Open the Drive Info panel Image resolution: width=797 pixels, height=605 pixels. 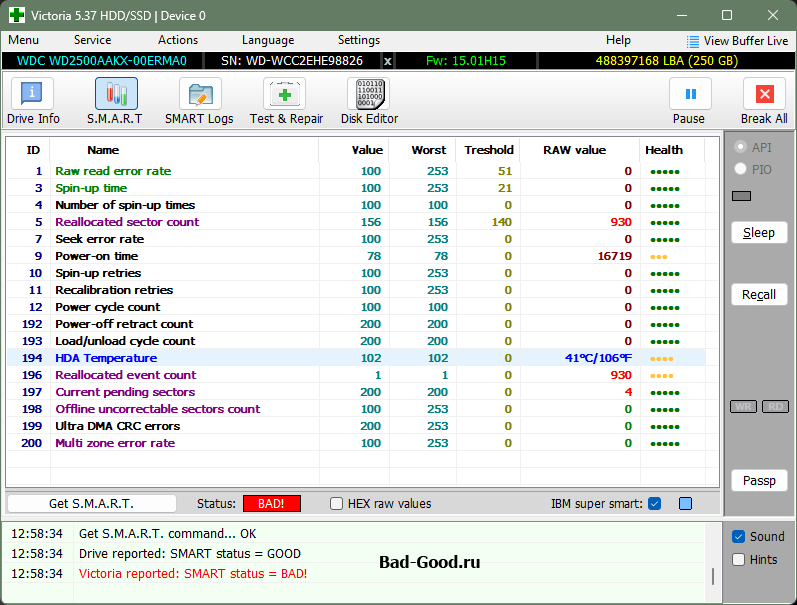[x=33, y=101]
